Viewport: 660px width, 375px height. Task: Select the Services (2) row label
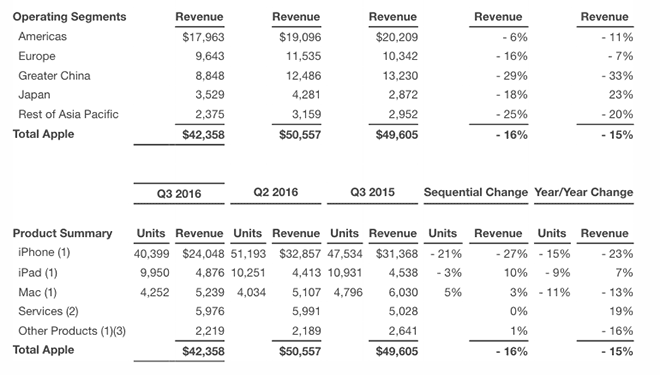click(x=48, y=311)
